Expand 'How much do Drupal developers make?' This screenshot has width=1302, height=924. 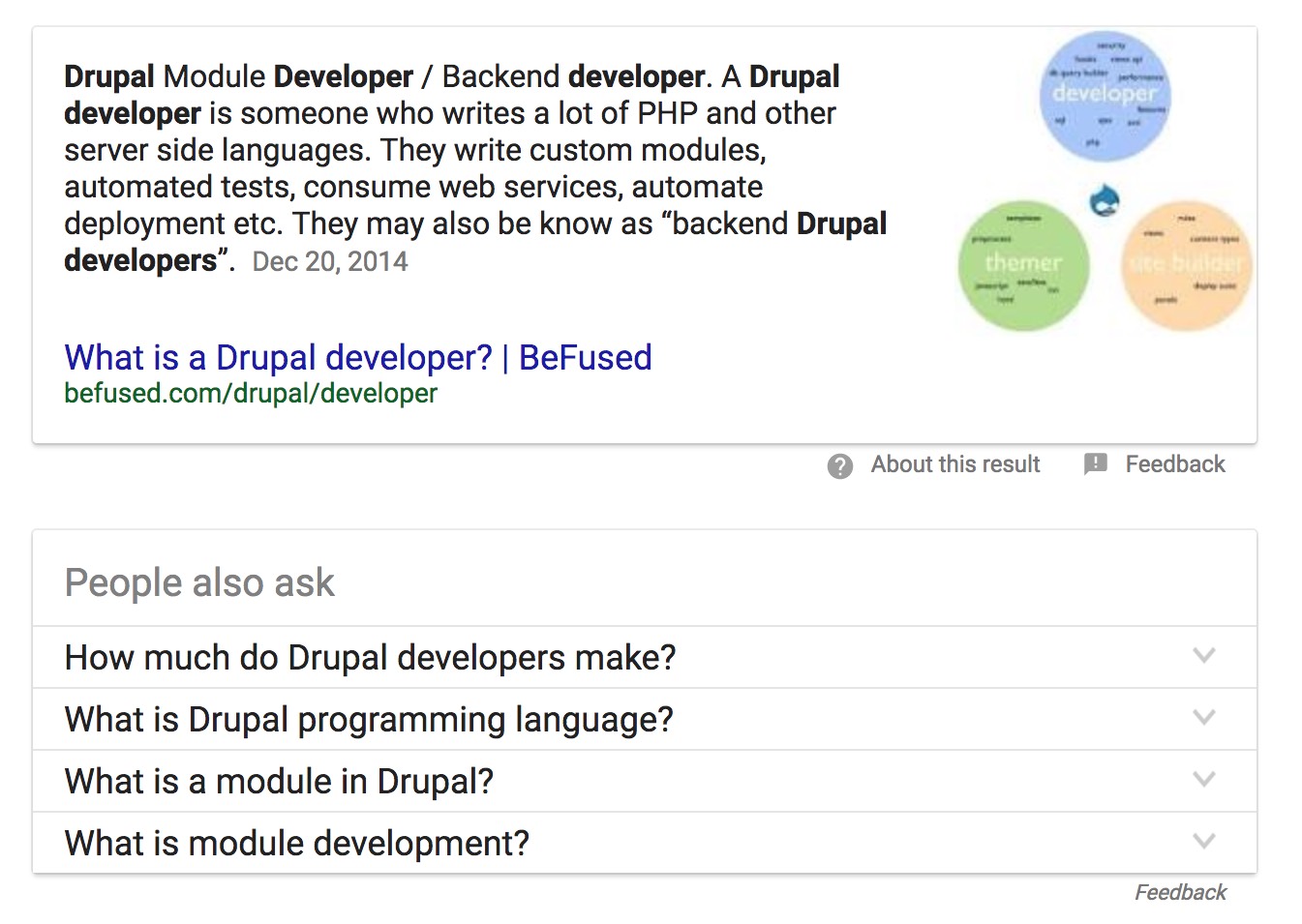[x=645, y=657]
